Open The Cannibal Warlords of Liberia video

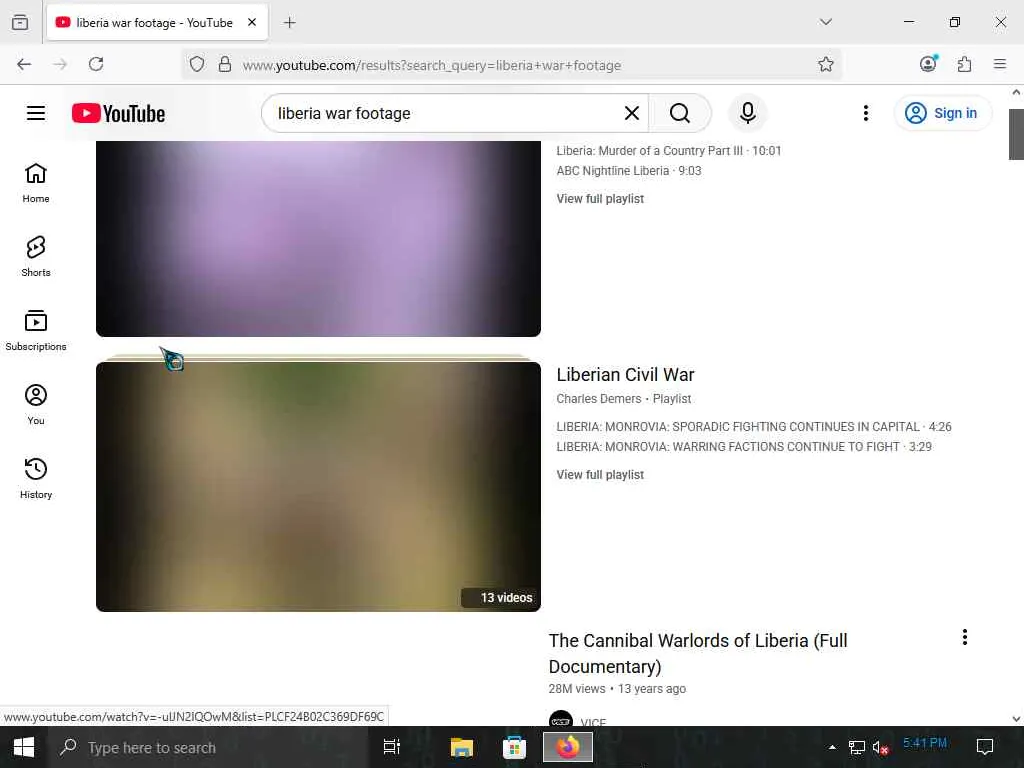pyautogui.click(x=697, y=653)
